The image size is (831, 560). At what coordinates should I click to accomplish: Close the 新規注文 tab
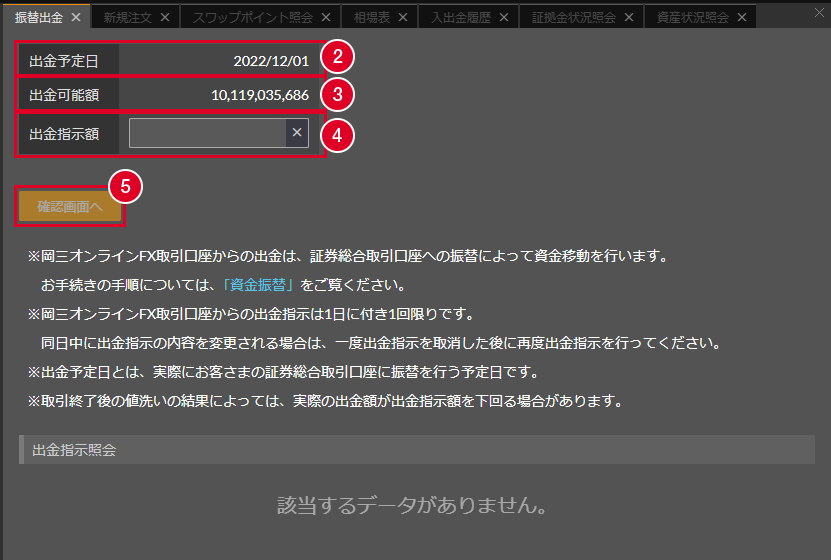tap(165, 17)
